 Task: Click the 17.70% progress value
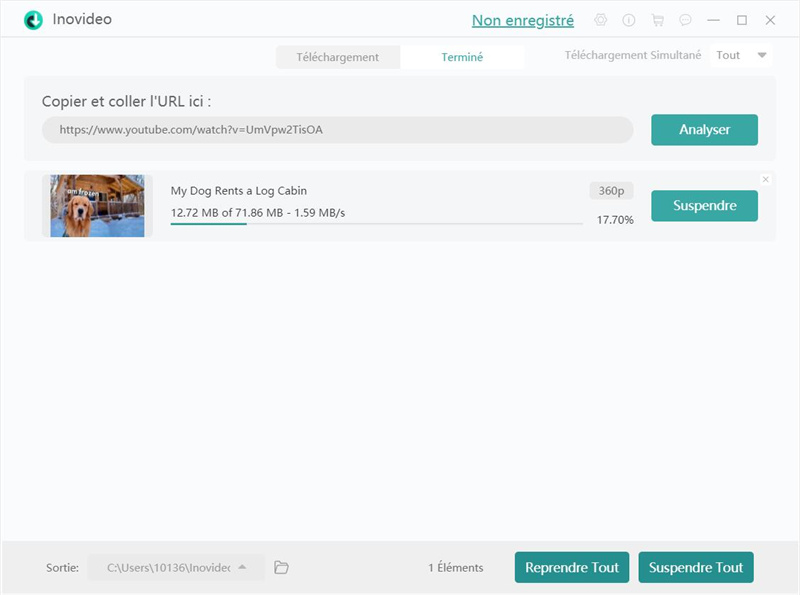pyautogui.click(x=615, y=220)
